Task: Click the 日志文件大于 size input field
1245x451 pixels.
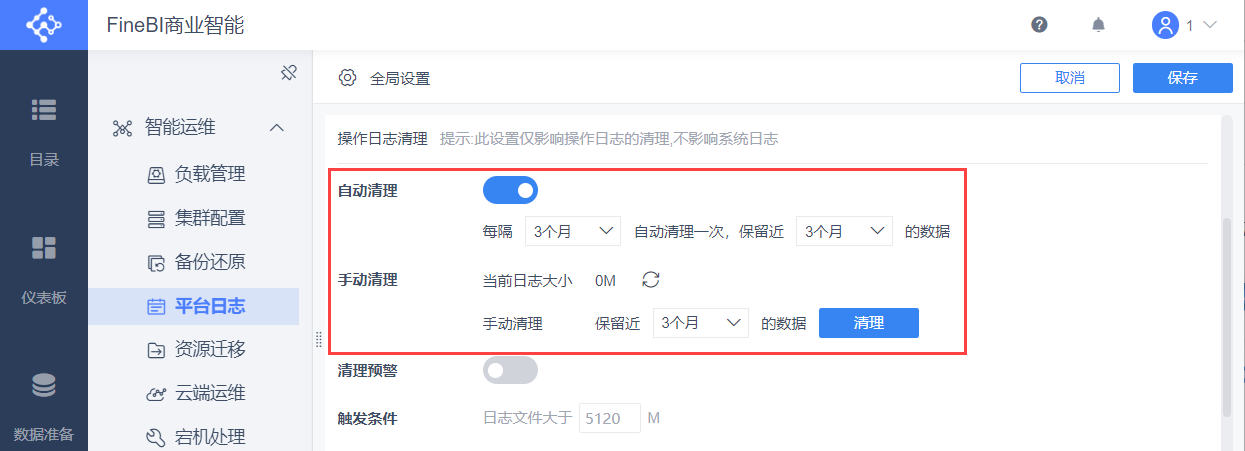Action: click(x=609, y=418)
